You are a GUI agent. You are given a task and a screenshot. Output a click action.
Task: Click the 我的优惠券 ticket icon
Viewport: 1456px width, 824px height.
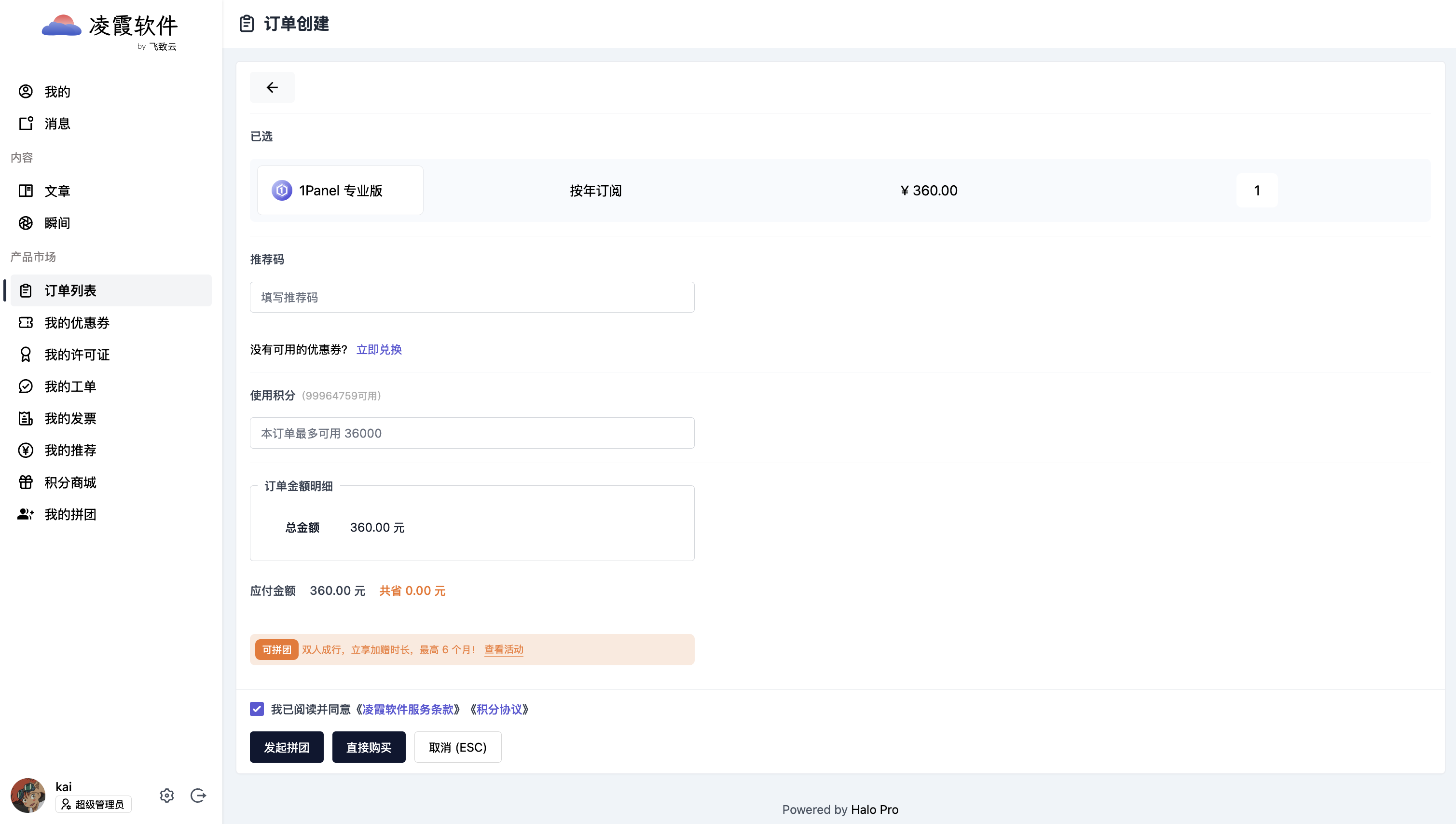(26, 323)
